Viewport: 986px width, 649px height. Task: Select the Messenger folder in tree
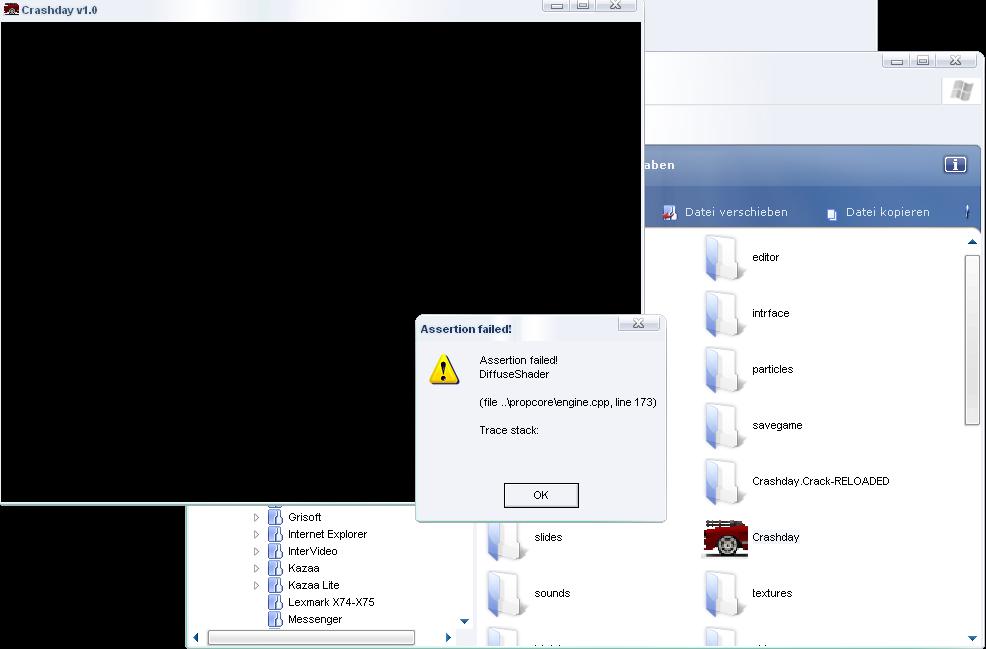(x=314, y=619)
